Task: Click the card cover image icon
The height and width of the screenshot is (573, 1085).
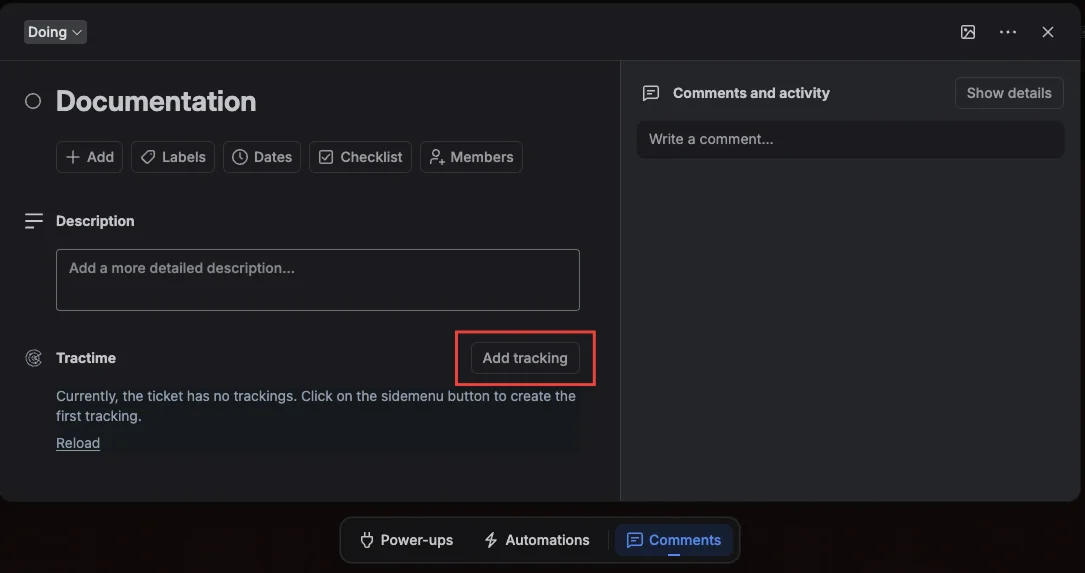Action: tap(967, 32)
